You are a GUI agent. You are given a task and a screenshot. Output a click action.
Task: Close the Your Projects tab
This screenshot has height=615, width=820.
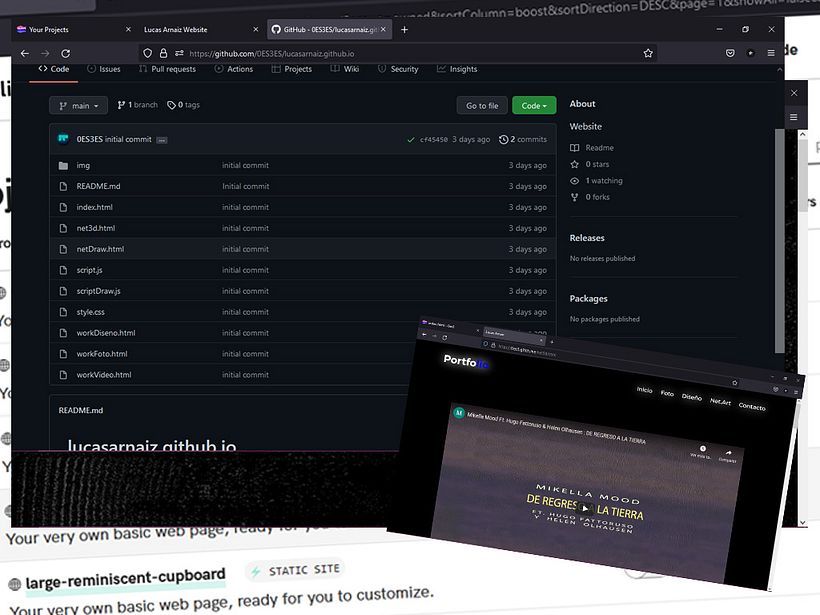point(128,30)
